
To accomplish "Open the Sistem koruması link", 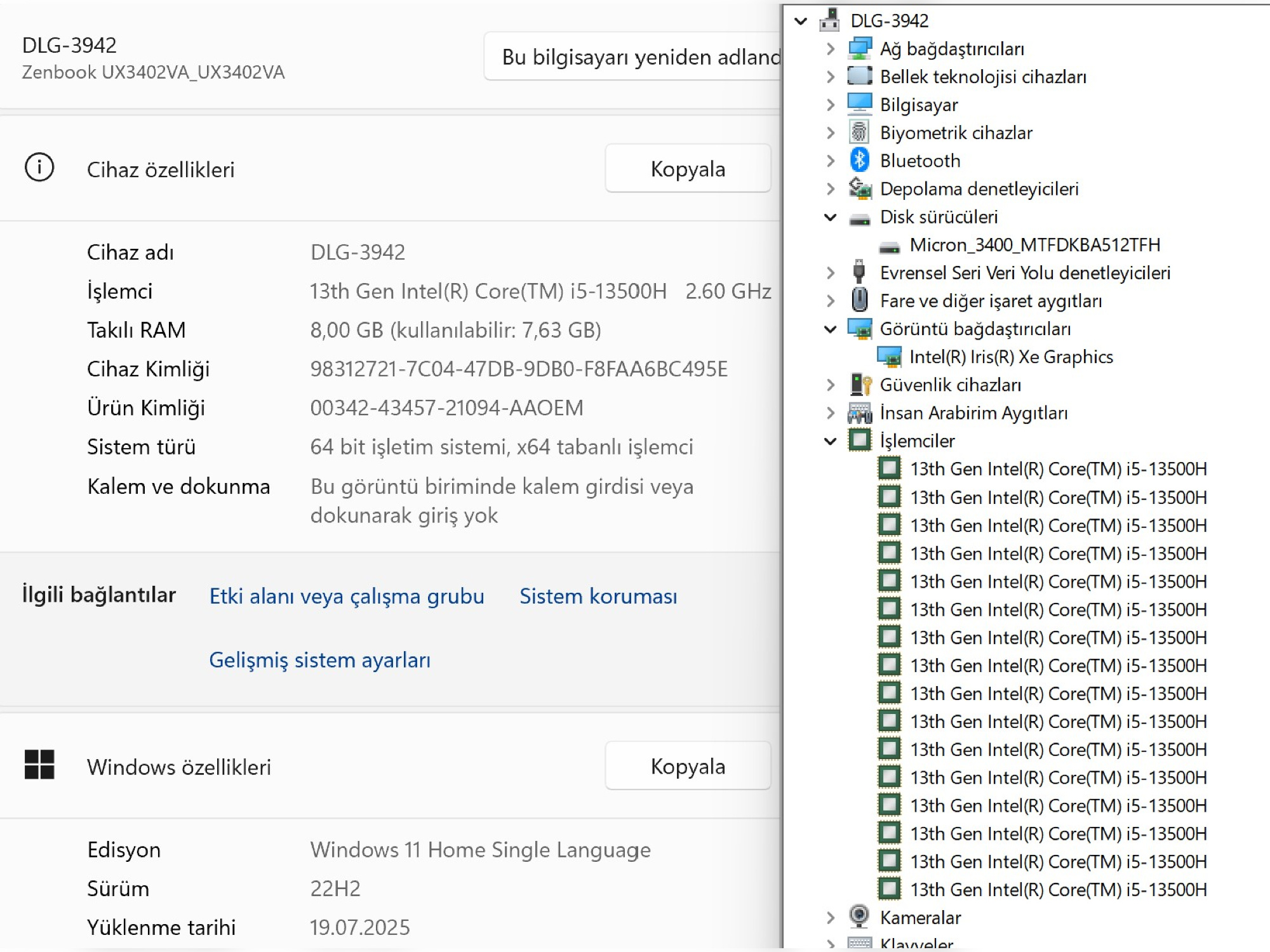I will (598, 596).
